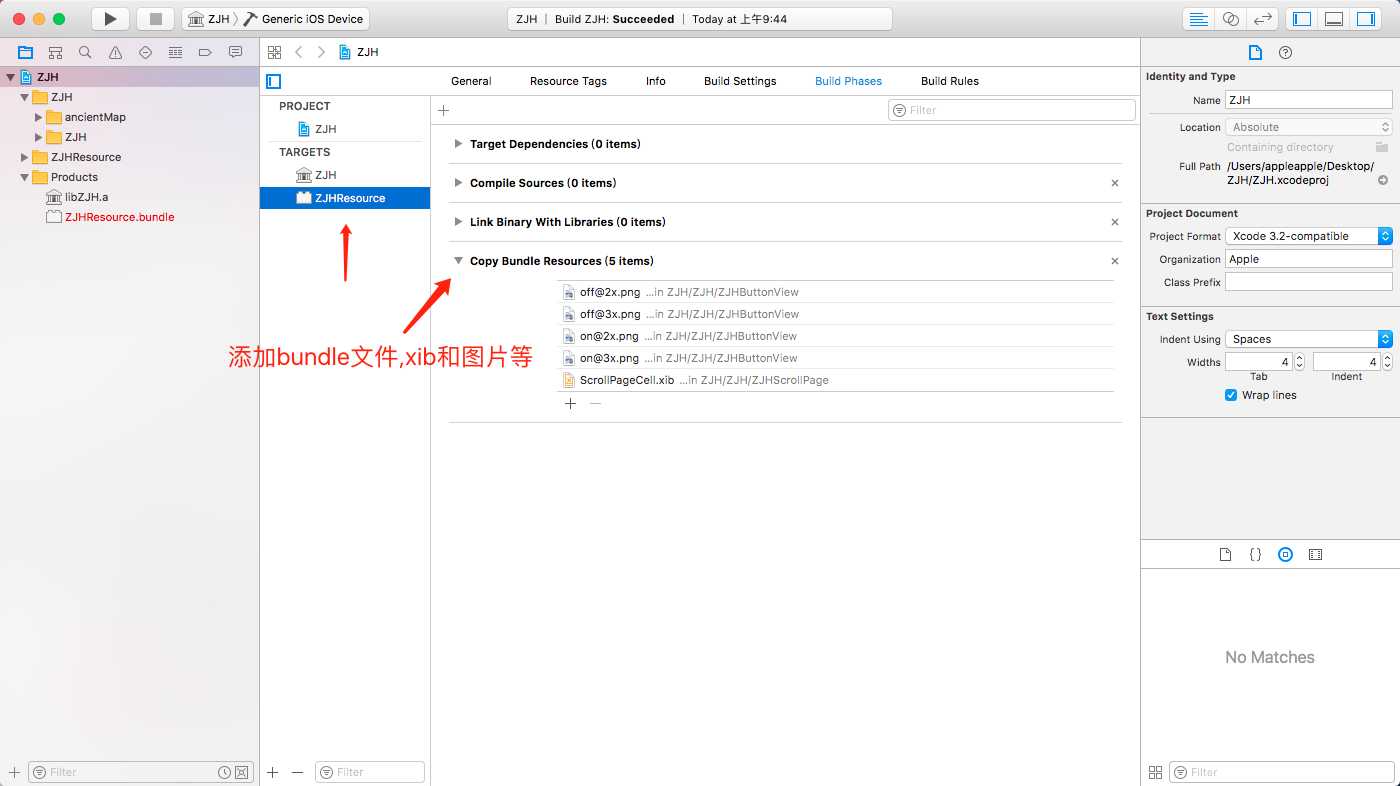Add a new target with plus button
This screenshot has width=1400, height=786.
tap(273, 772)
